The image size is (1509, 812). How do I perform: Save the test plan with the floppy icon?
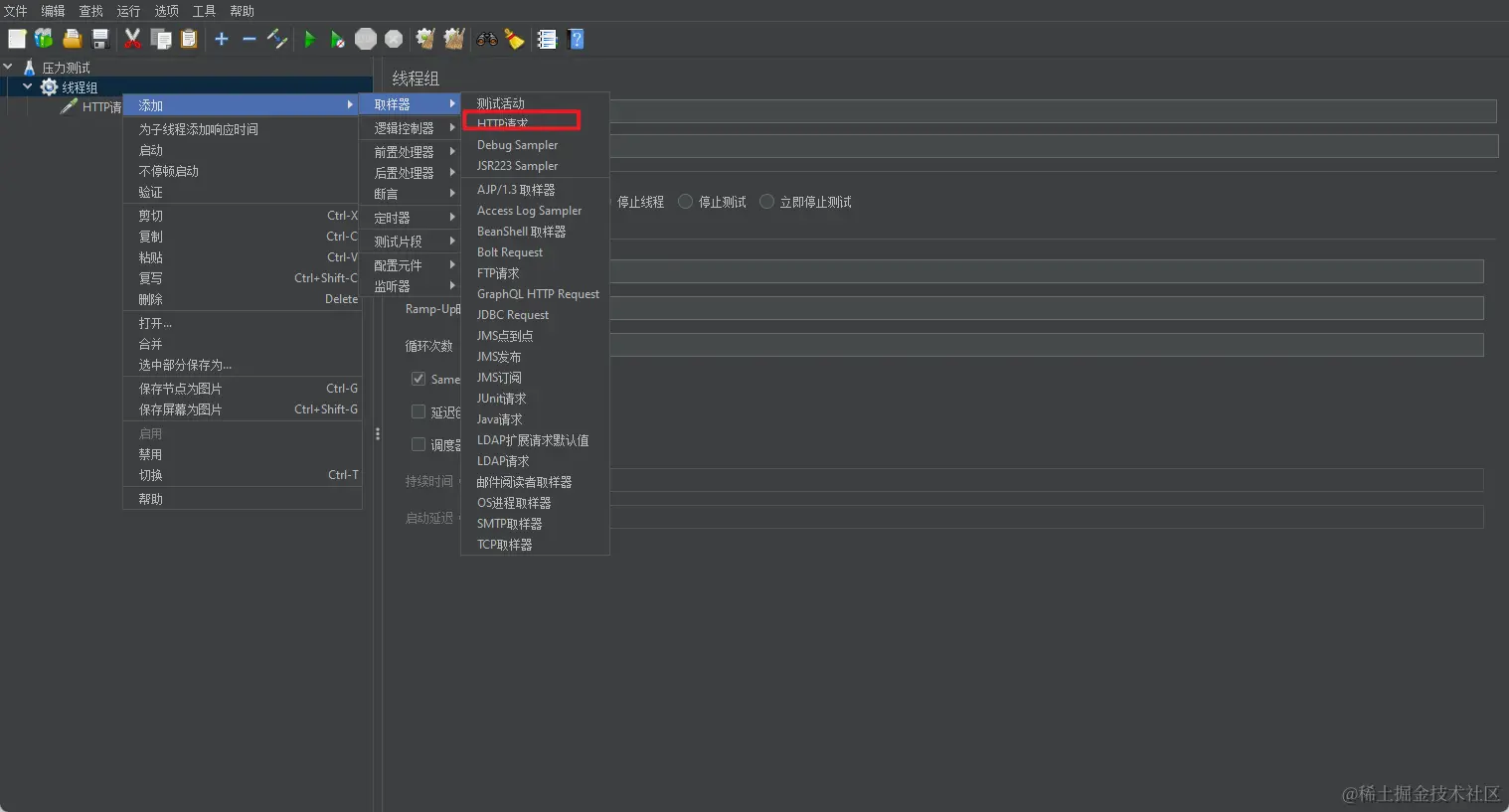coord(99,39)
